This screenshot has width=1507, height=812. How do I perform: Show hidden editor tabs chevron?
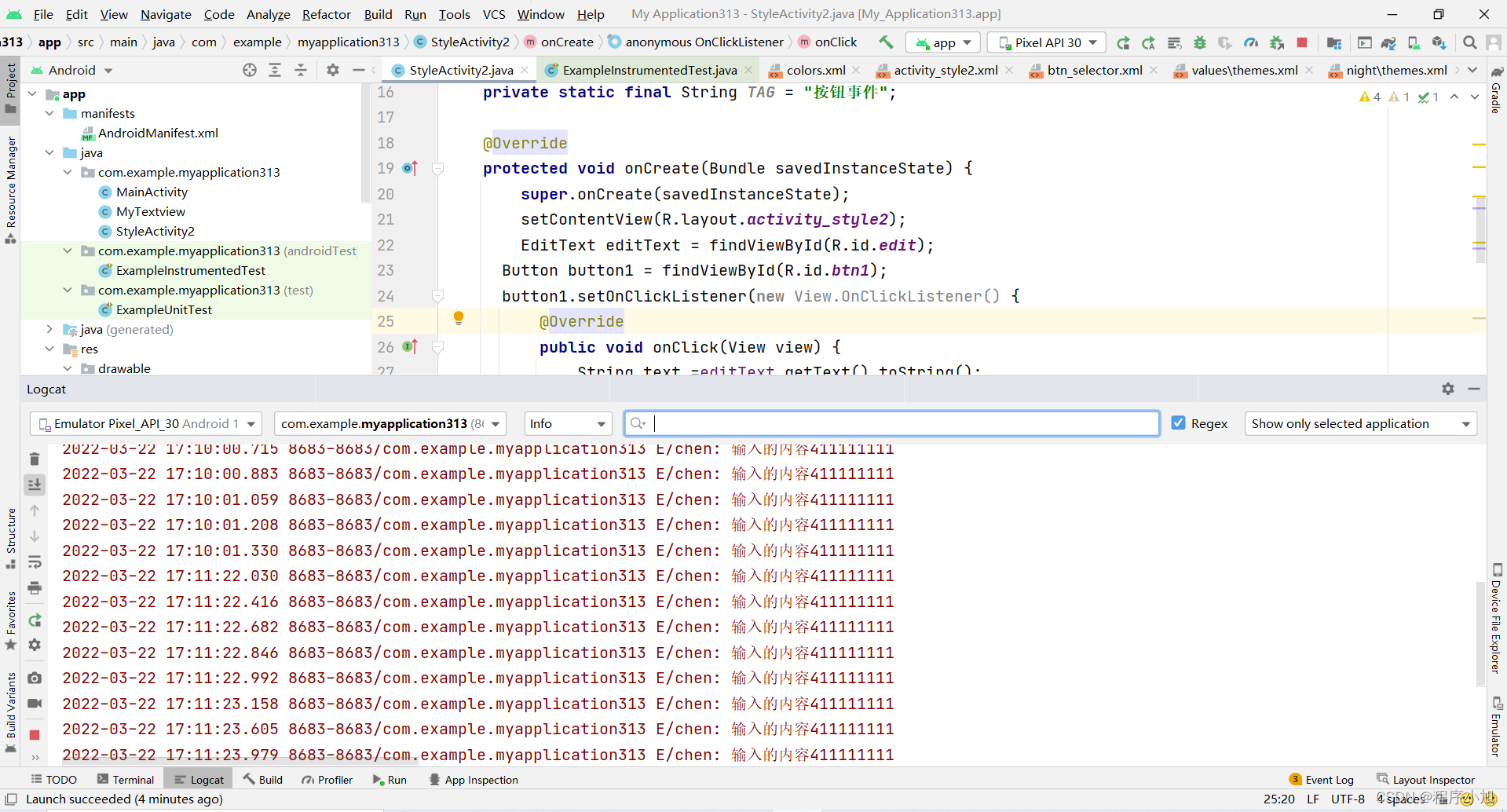click(1472, 70)
